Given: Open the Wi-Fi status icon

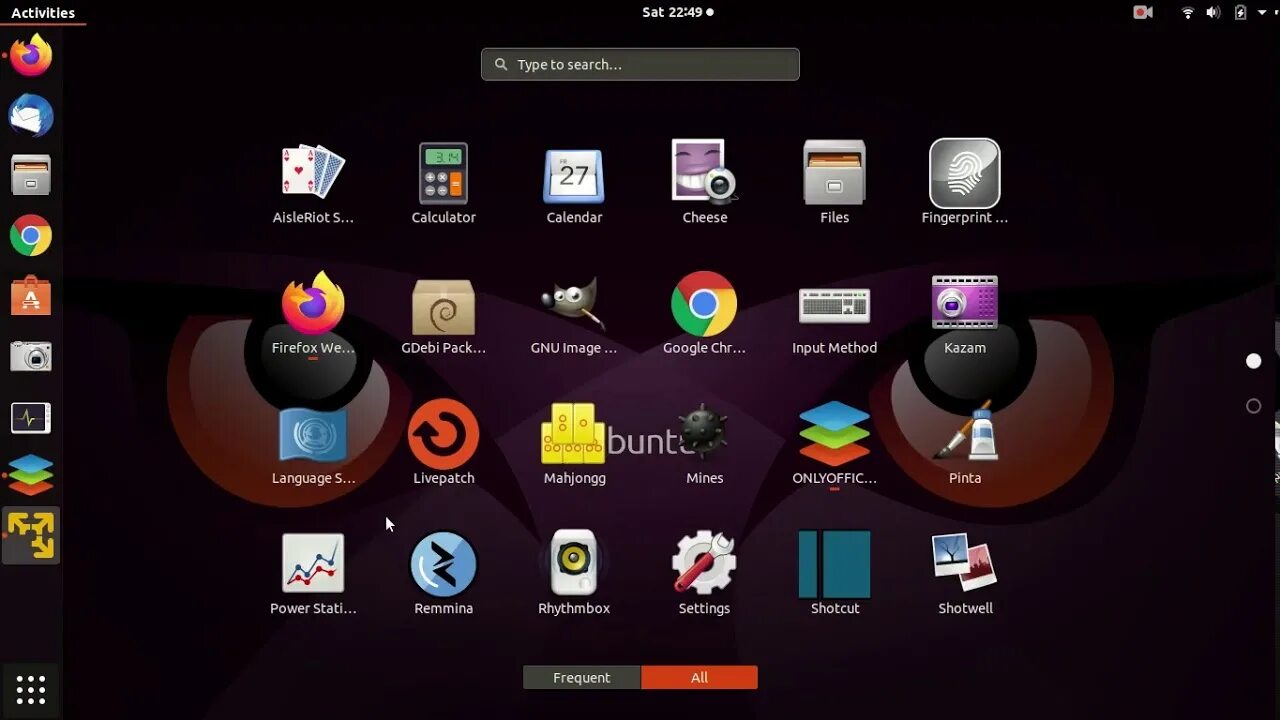Looking at the screenshot, I should pyautogui.click(x=1188, y=12).
